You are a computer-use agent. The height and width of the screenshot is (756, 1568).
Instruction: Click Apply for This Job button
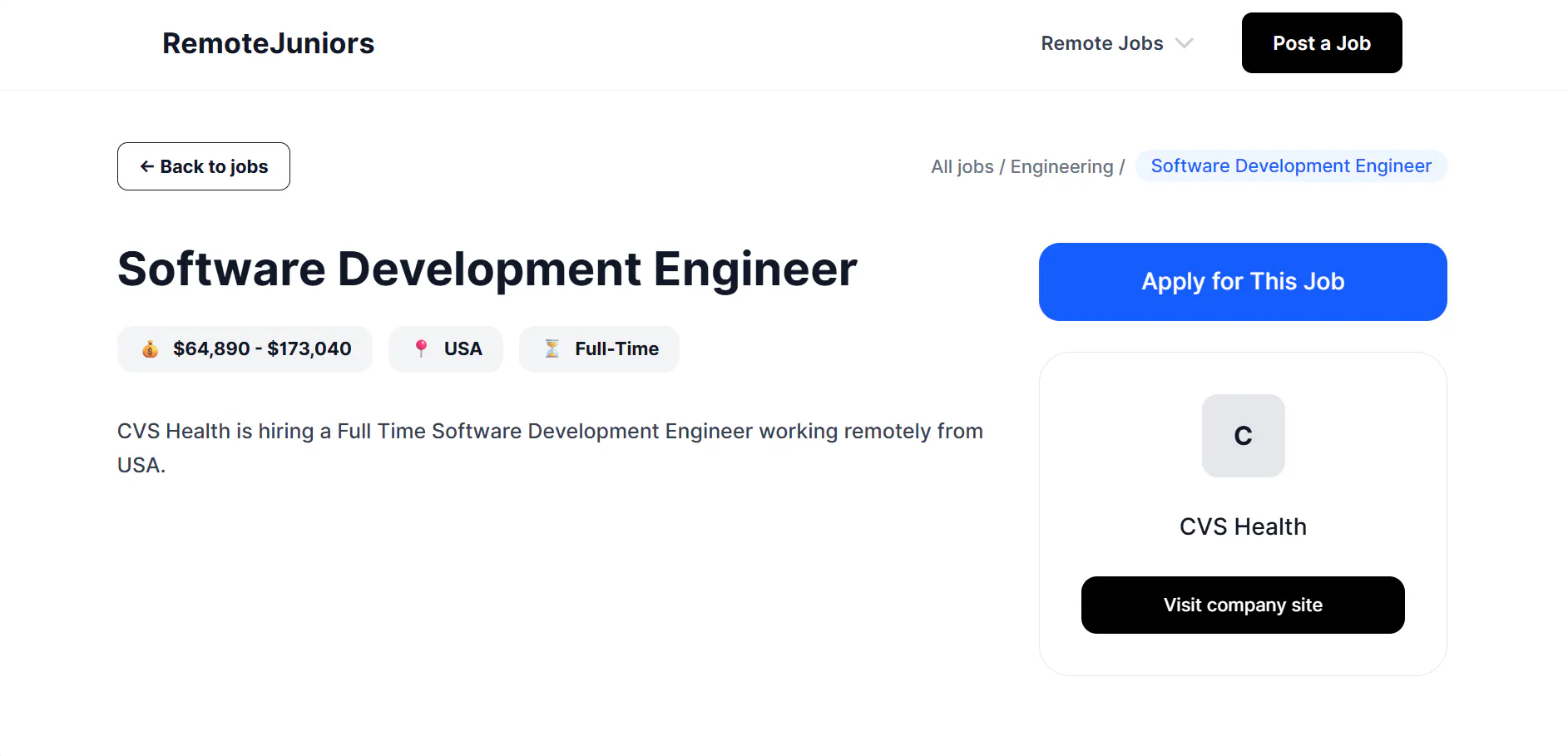point(1243,282)
